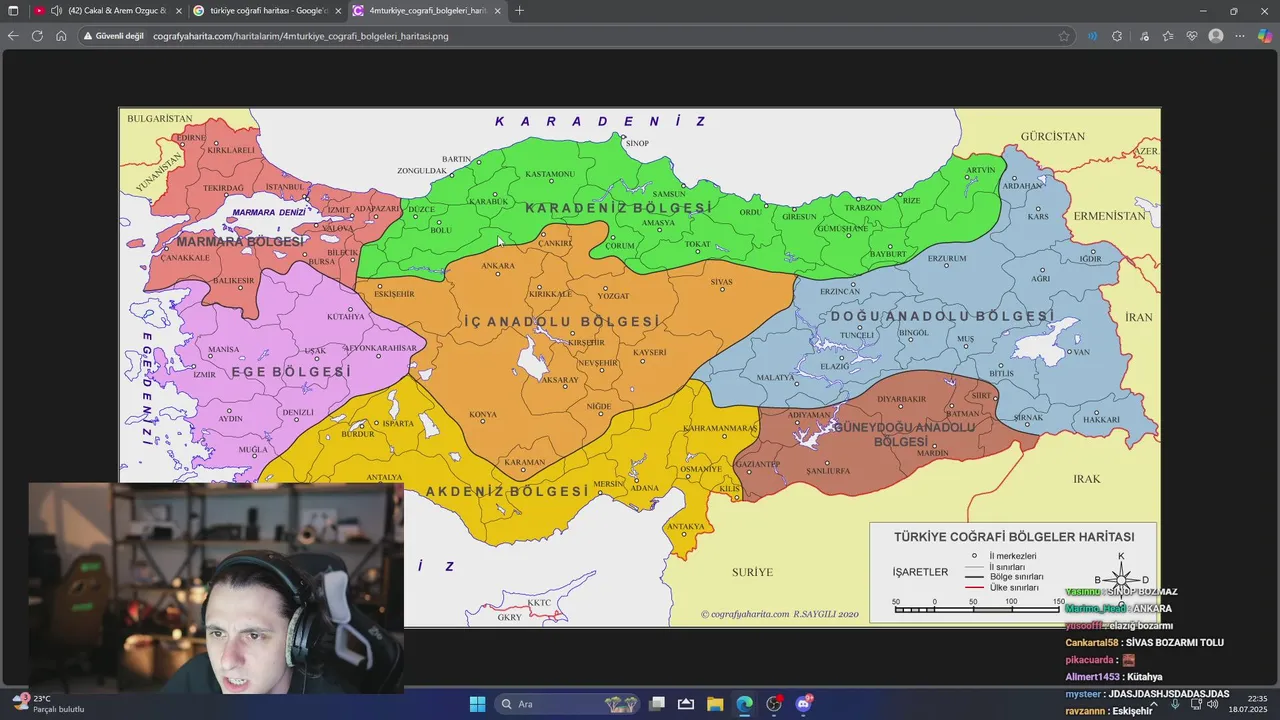Open a new browser tab
Viewport: 1280px width, 720px height.
click(x=519, y=11)
